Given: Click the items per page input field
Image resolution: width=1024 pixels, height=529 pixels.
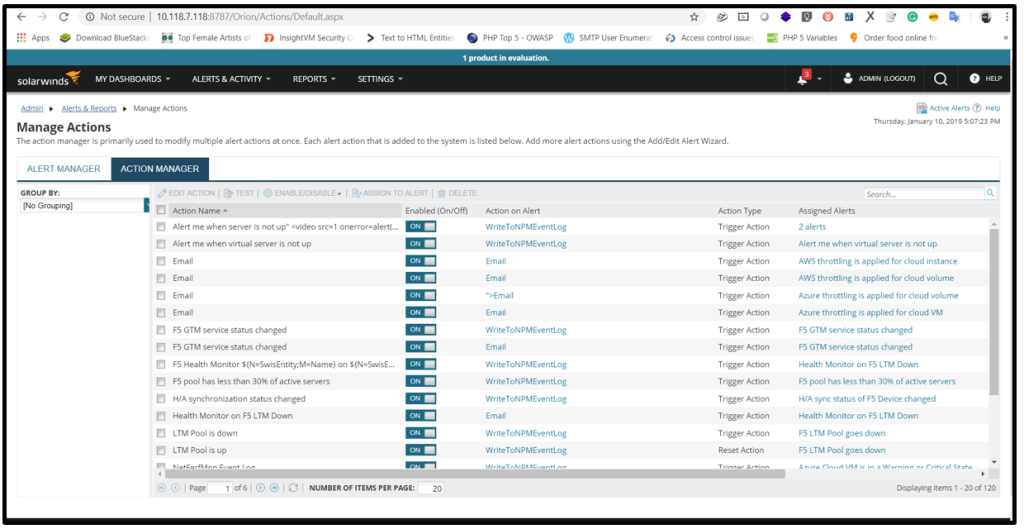Looking at the screenshot, I should [x=431, y=489].
